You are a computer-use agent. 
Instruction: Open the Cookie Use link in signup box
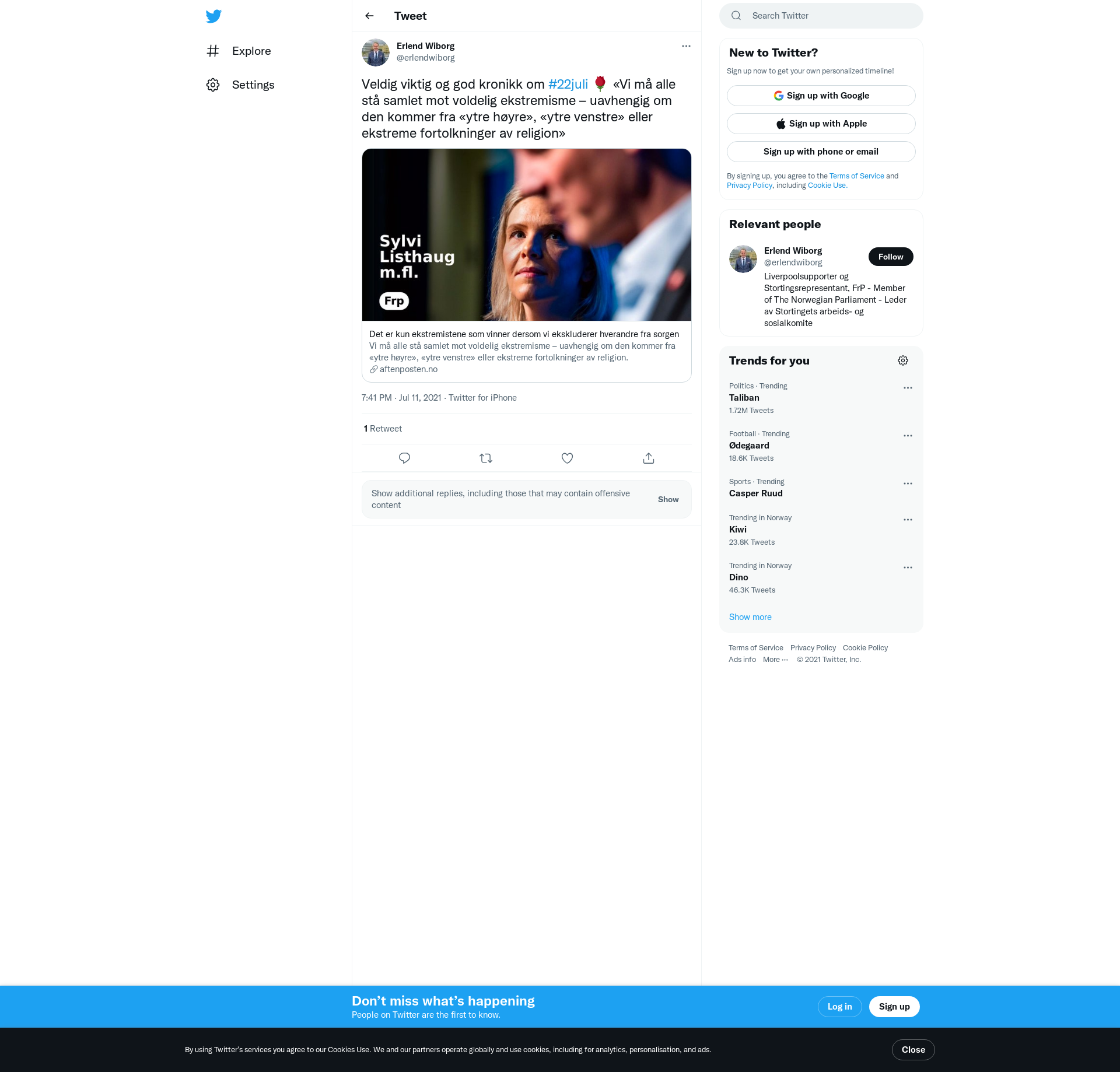[x=827, y=185]
